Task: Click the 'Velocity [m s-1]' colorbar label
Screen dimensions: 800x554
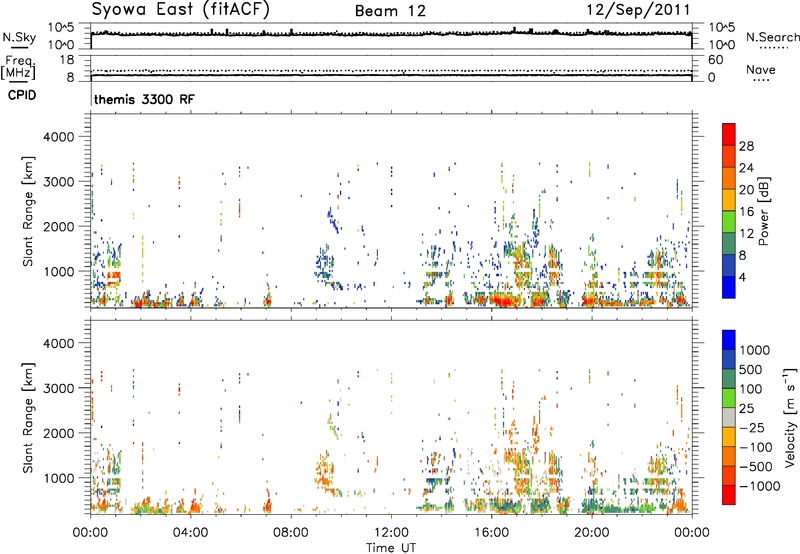Action: [x=790, y=417]
